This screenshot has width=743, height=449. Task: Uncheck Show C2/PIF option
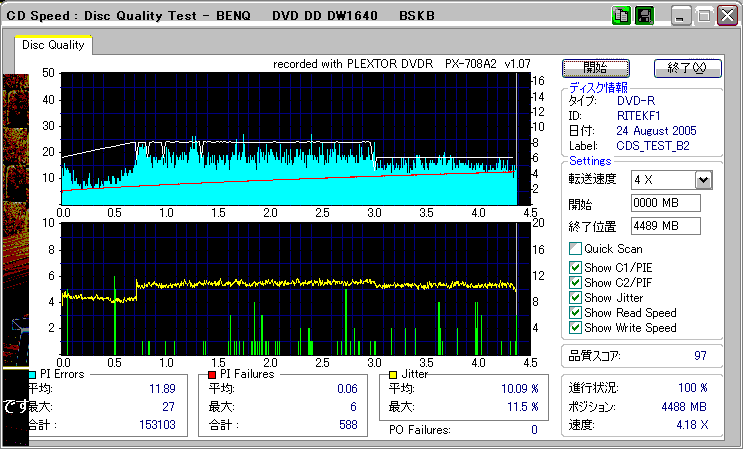[x=575, y=282]
